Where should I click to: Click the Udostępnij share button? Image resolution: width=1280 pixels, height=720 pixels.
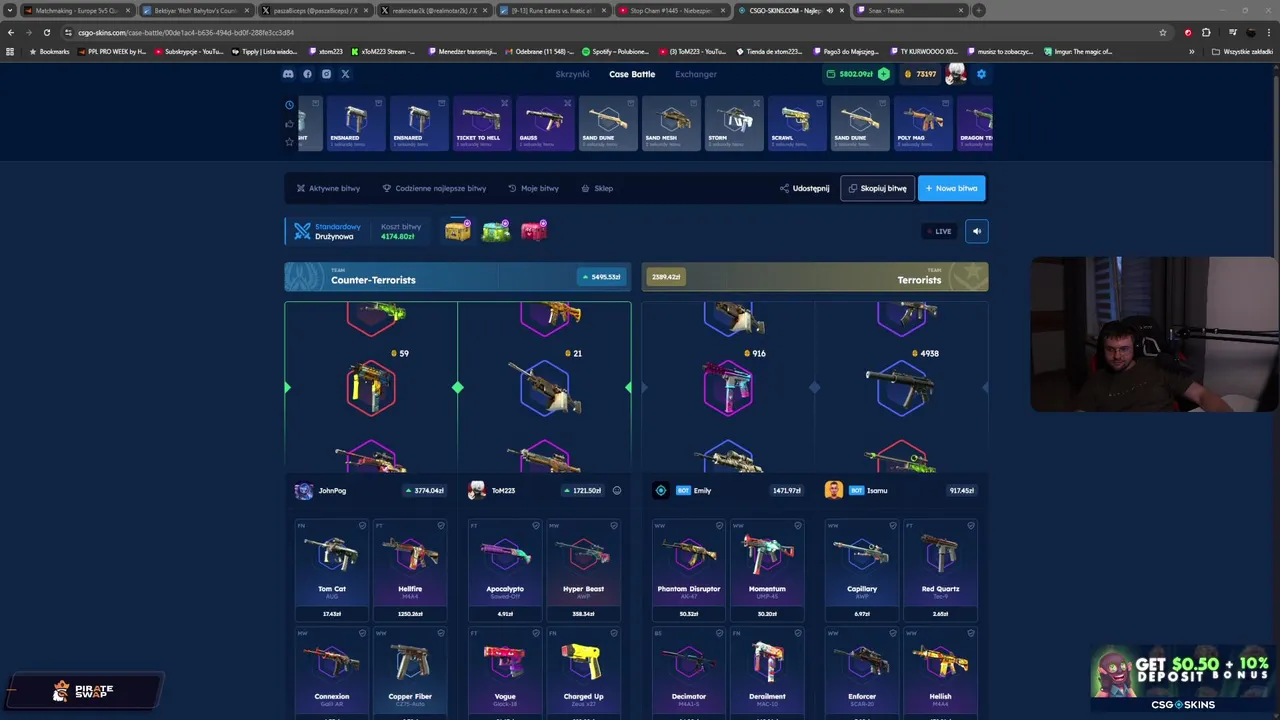[805, 188]
